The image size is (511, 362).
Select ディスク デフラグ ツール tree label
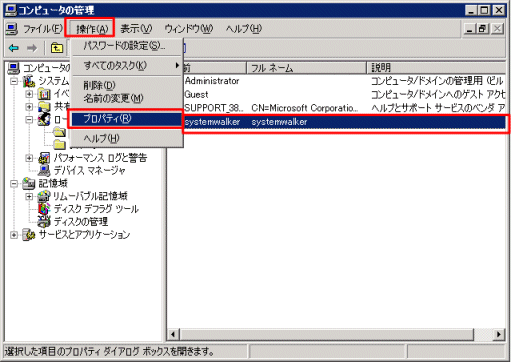point(96,209)
